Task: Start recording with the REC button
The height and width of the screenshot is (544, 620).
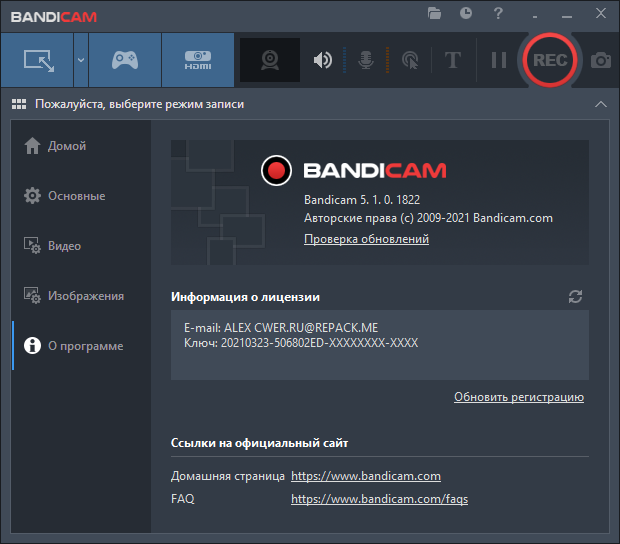Action: [x=550, y=60]
